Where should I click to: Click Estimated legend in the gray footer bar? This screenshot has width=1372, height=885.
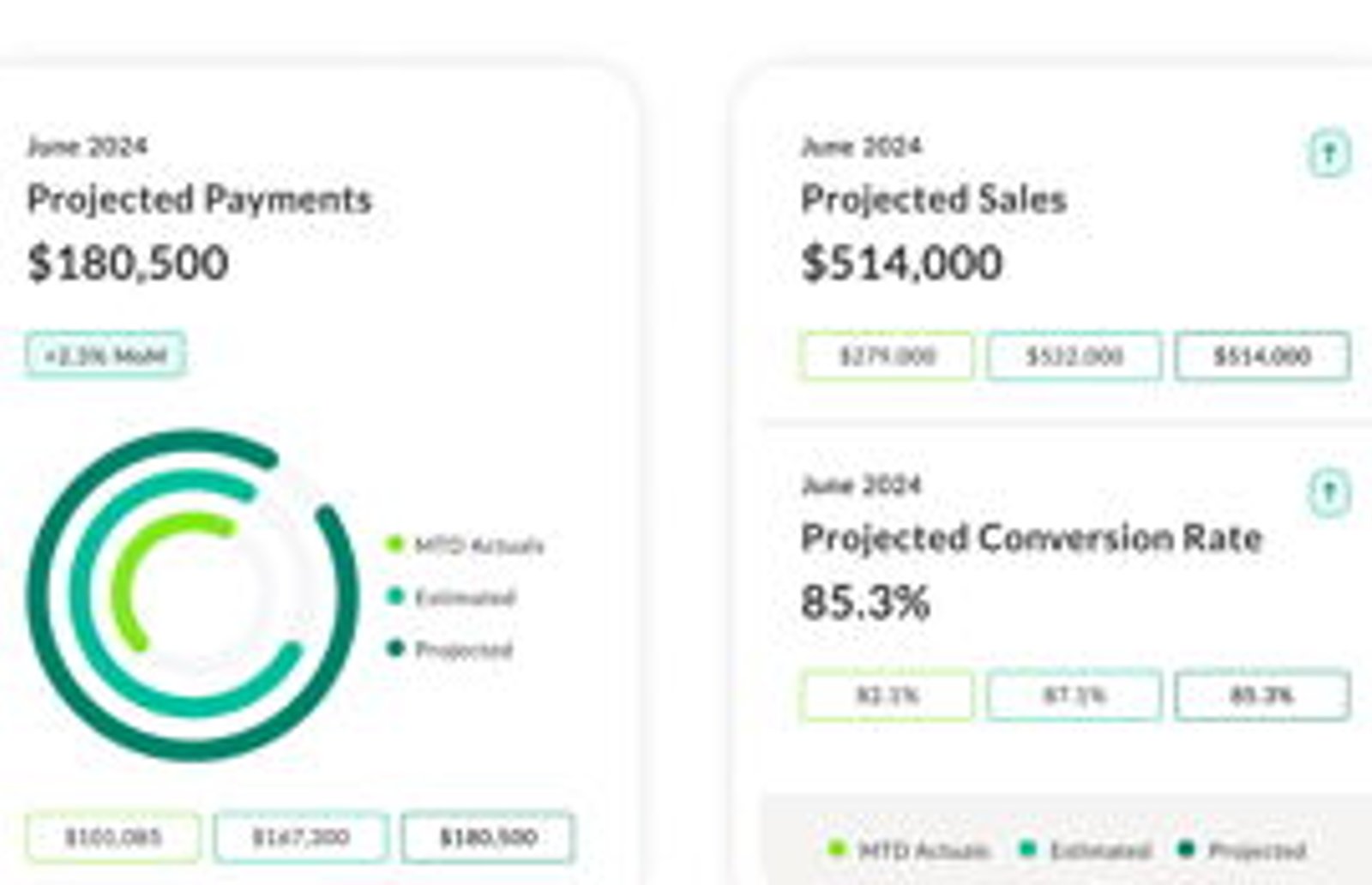[x=1084, y=850]
